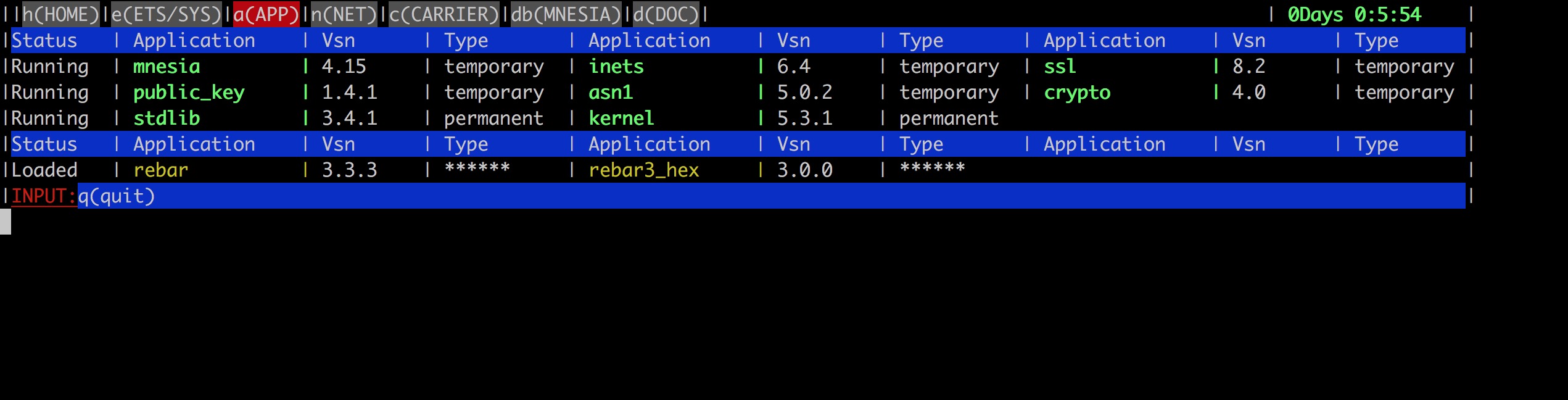Screen dimensions: 1568x400
Task: Open the e(ETS/SYS) tab
Action: (x=166, y=14)
